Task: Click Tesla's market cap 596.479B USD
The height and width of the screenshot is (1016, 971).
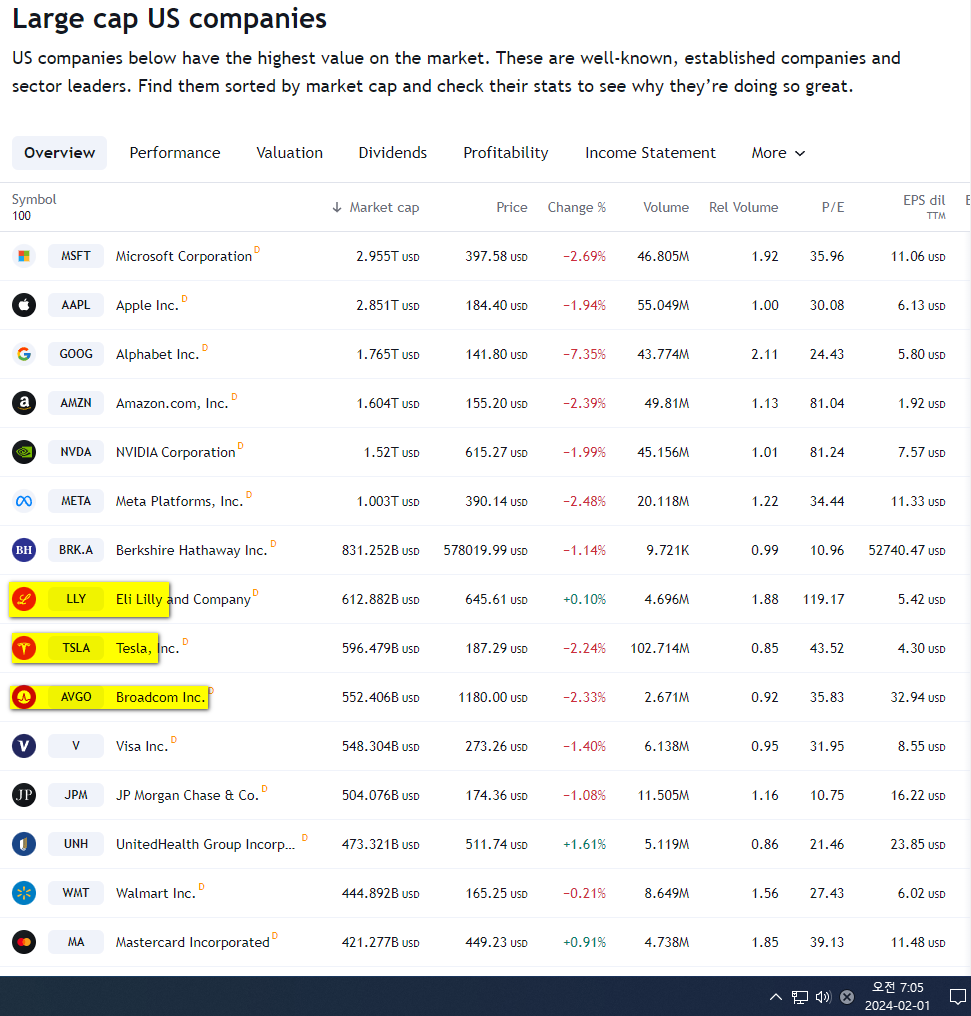Action: click(381, 649)
